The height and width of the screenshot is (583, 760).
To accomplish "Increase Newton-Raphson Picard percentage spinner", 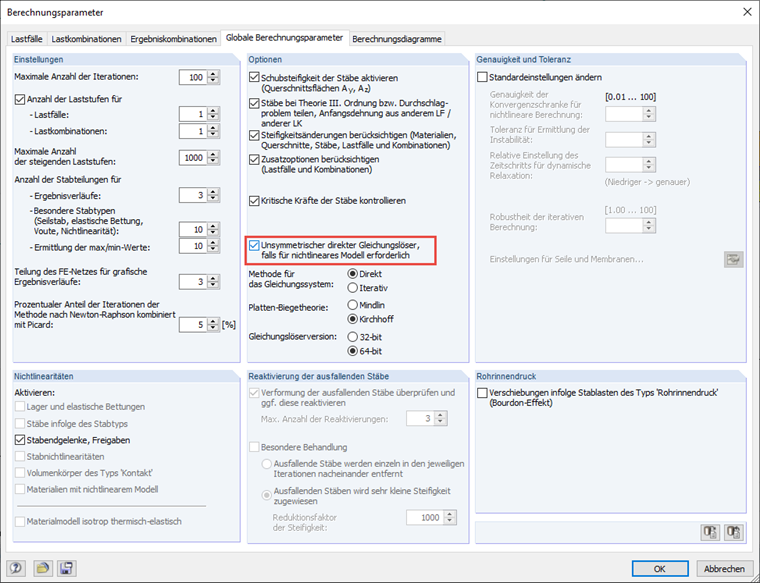I will click(214, 321).
